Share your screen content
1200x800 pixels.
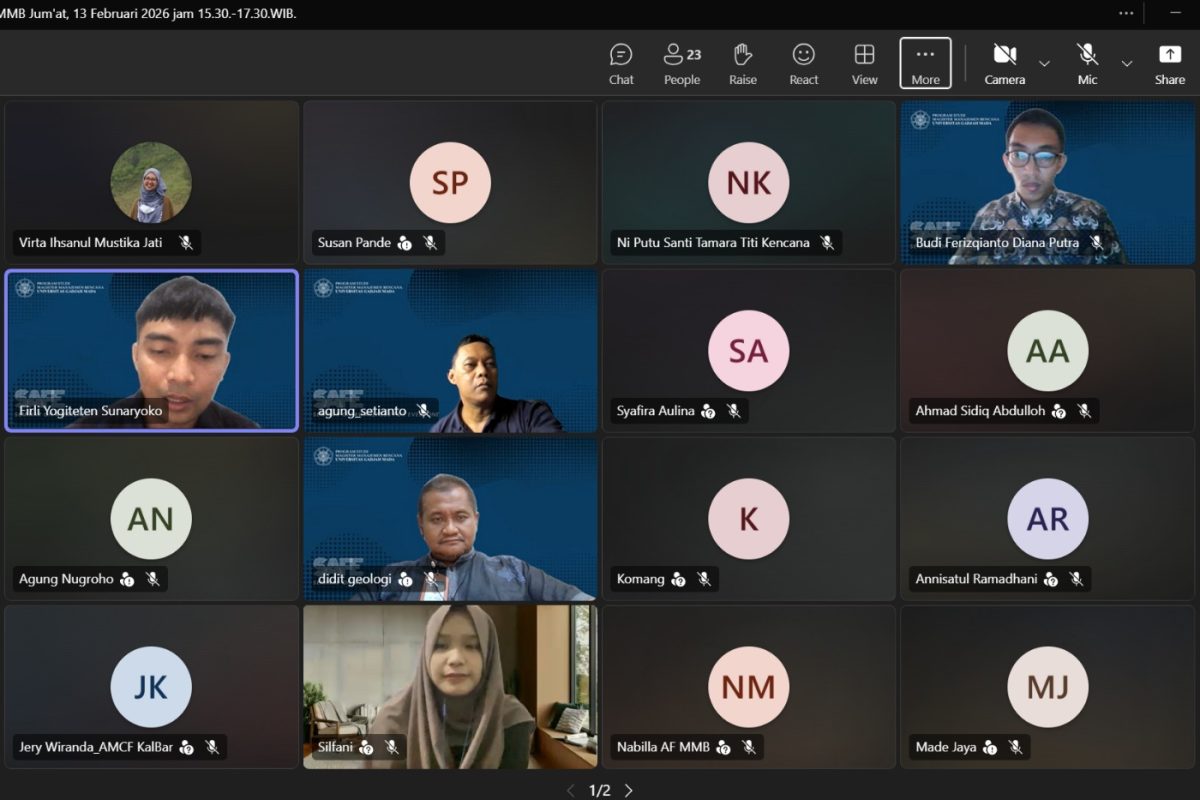click(1169, 64)
